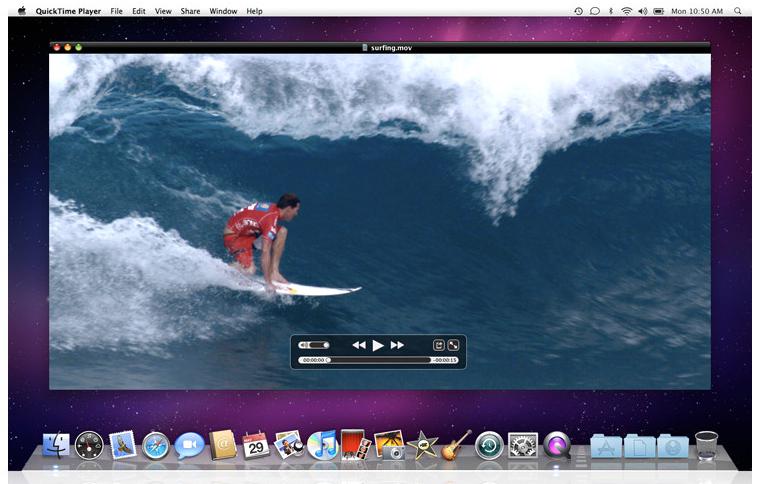761x484 pixels.
Task: Open the View menu
Action: pyautogui.click(x=163, y=11)
